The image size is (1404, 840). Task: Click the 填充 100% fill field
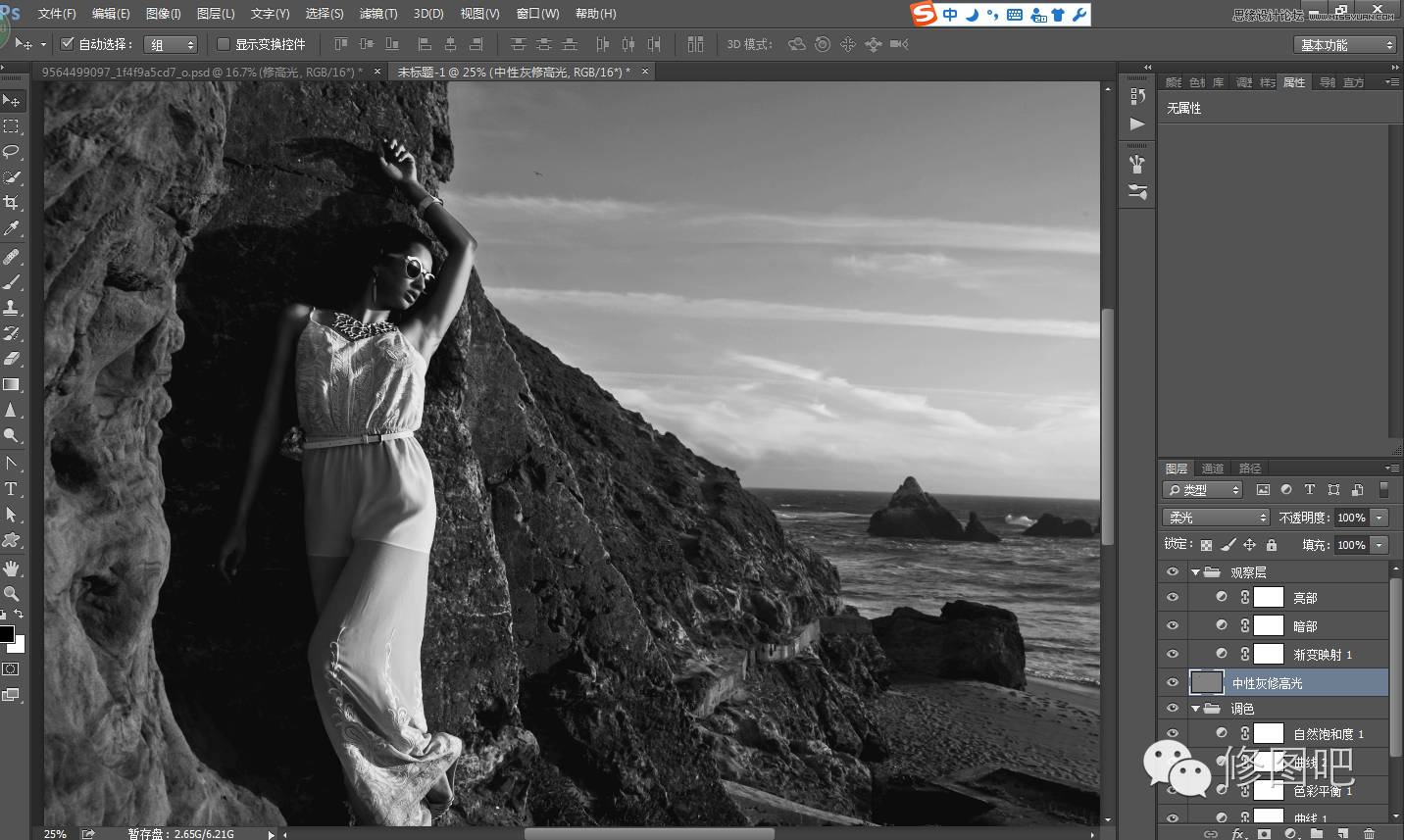click(1351, 545)
